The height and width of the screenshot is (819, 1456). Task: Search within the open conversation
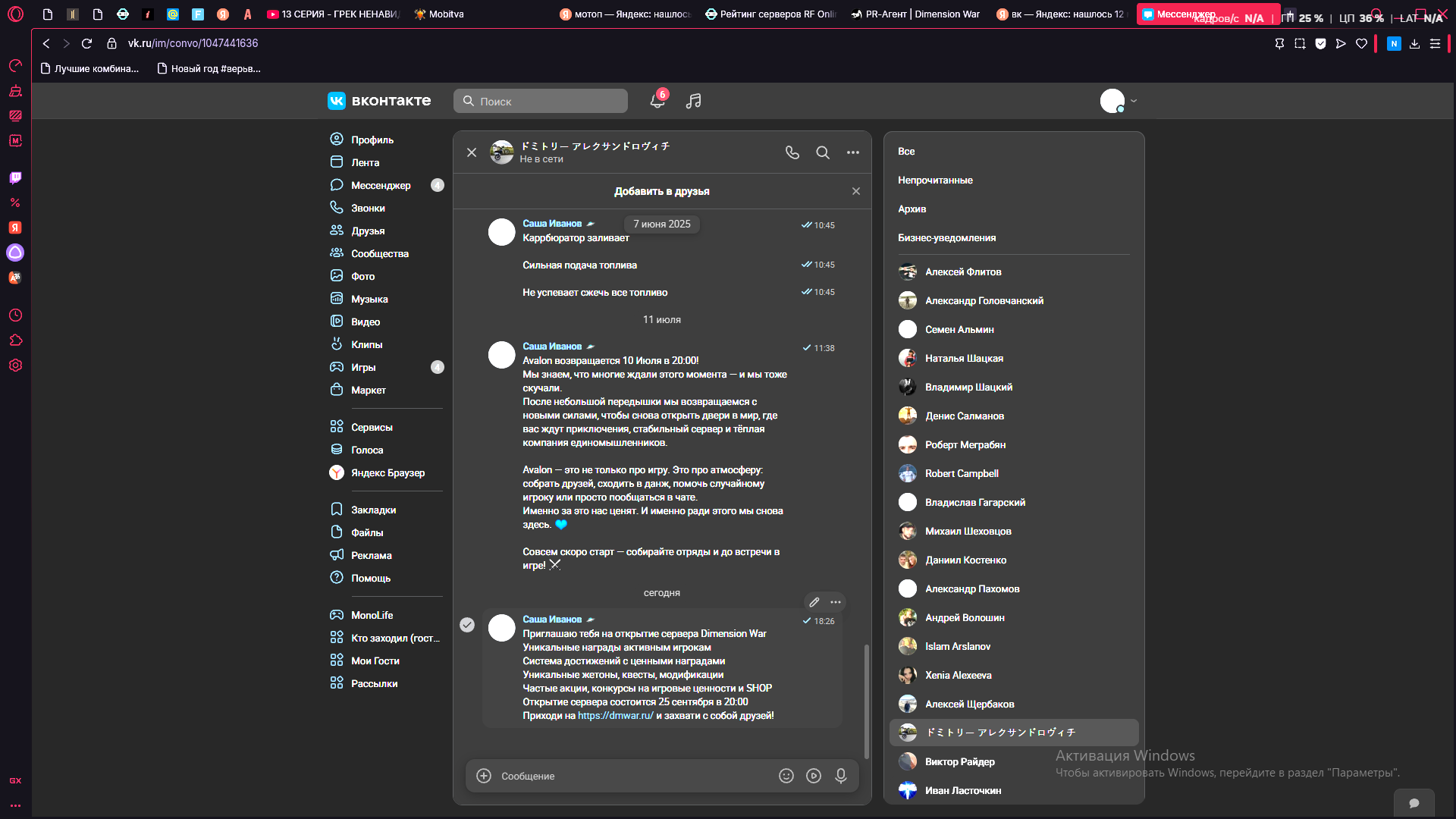823,152
